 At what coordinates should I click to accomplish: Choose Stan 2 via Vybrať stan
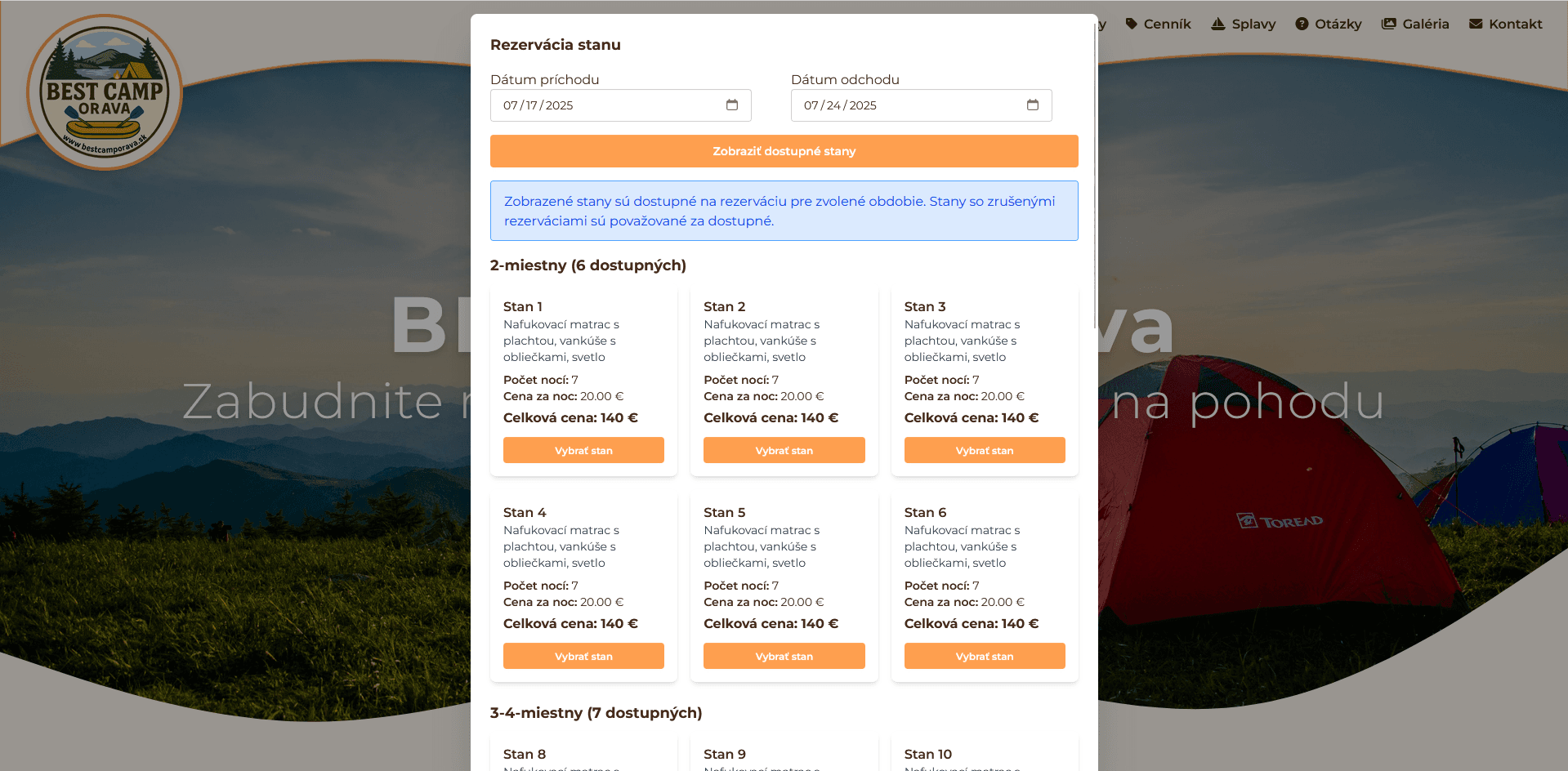click(784, 450)
